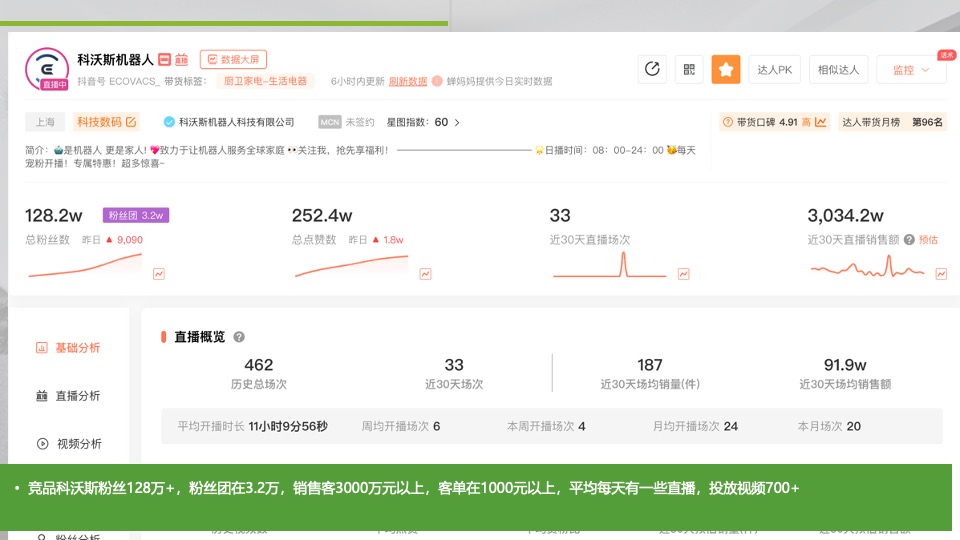
Task: Click the verified badge before 科沃斯机器人科技有限公司
Action: 169,122
